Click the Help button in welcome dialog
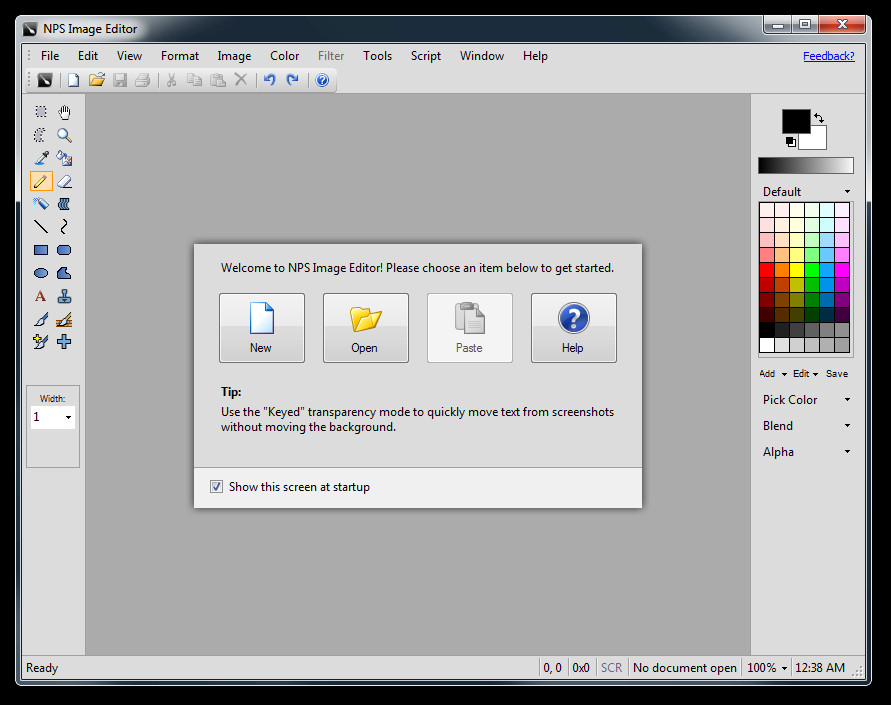Screen dimensions: 891x705 574,328
